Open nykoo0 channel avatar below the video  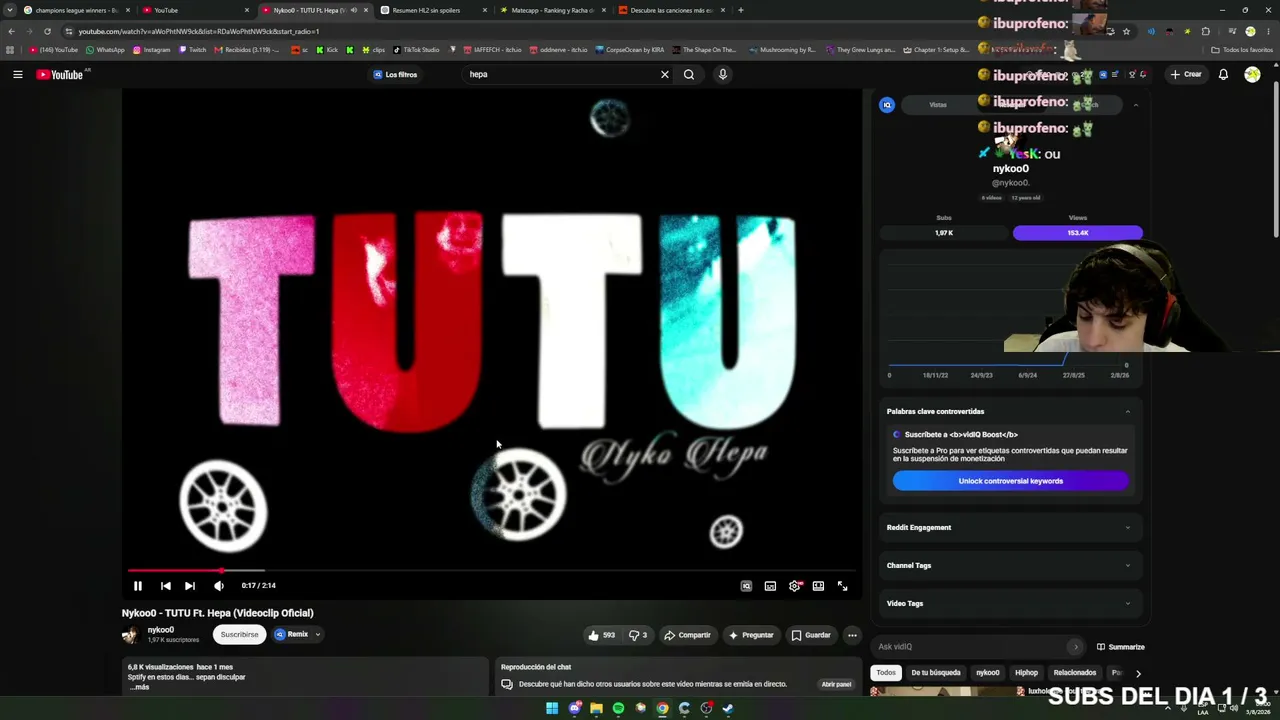point(130,635)
